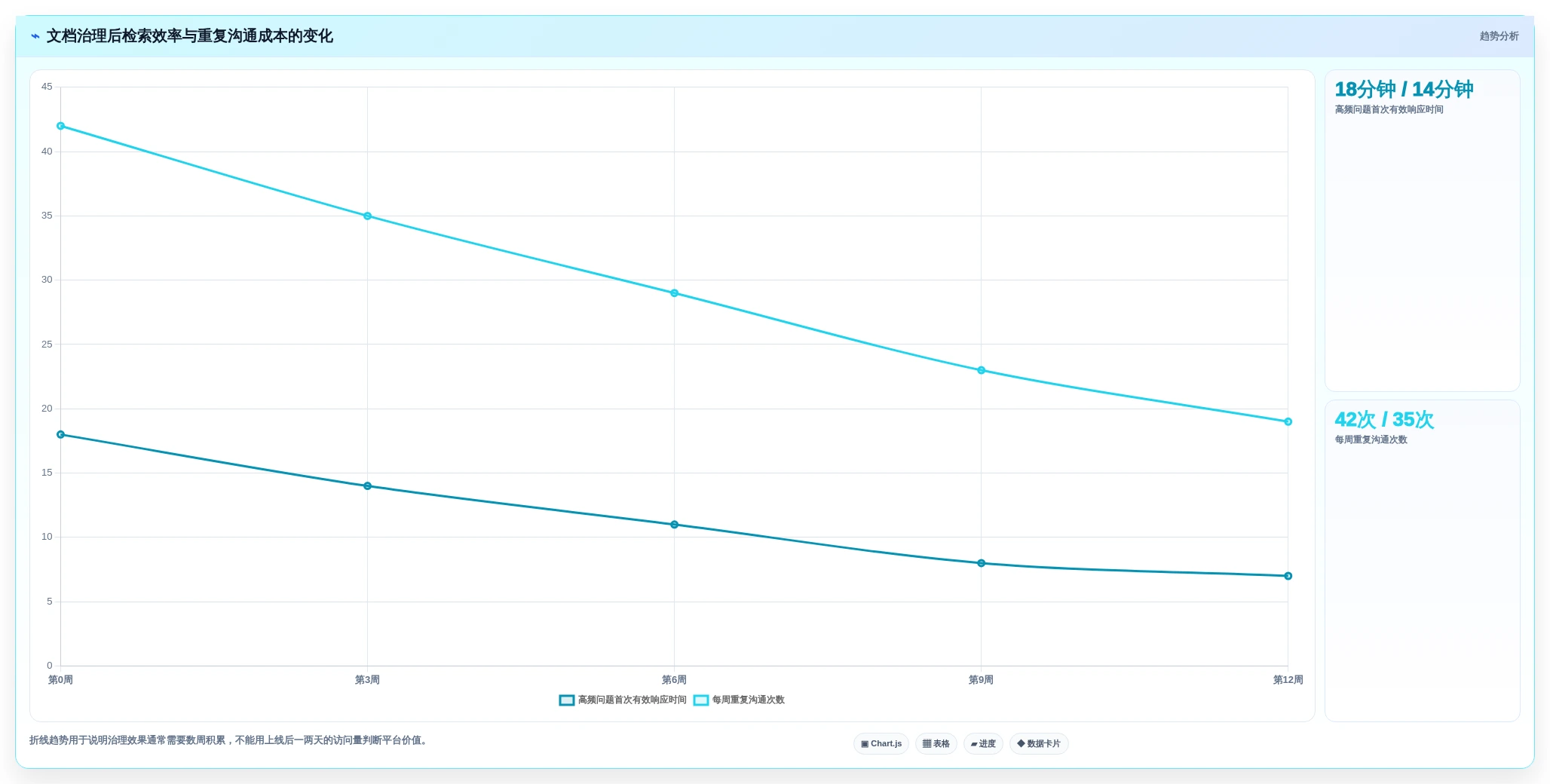Click the 表格 tag pill

coord(936,743)
